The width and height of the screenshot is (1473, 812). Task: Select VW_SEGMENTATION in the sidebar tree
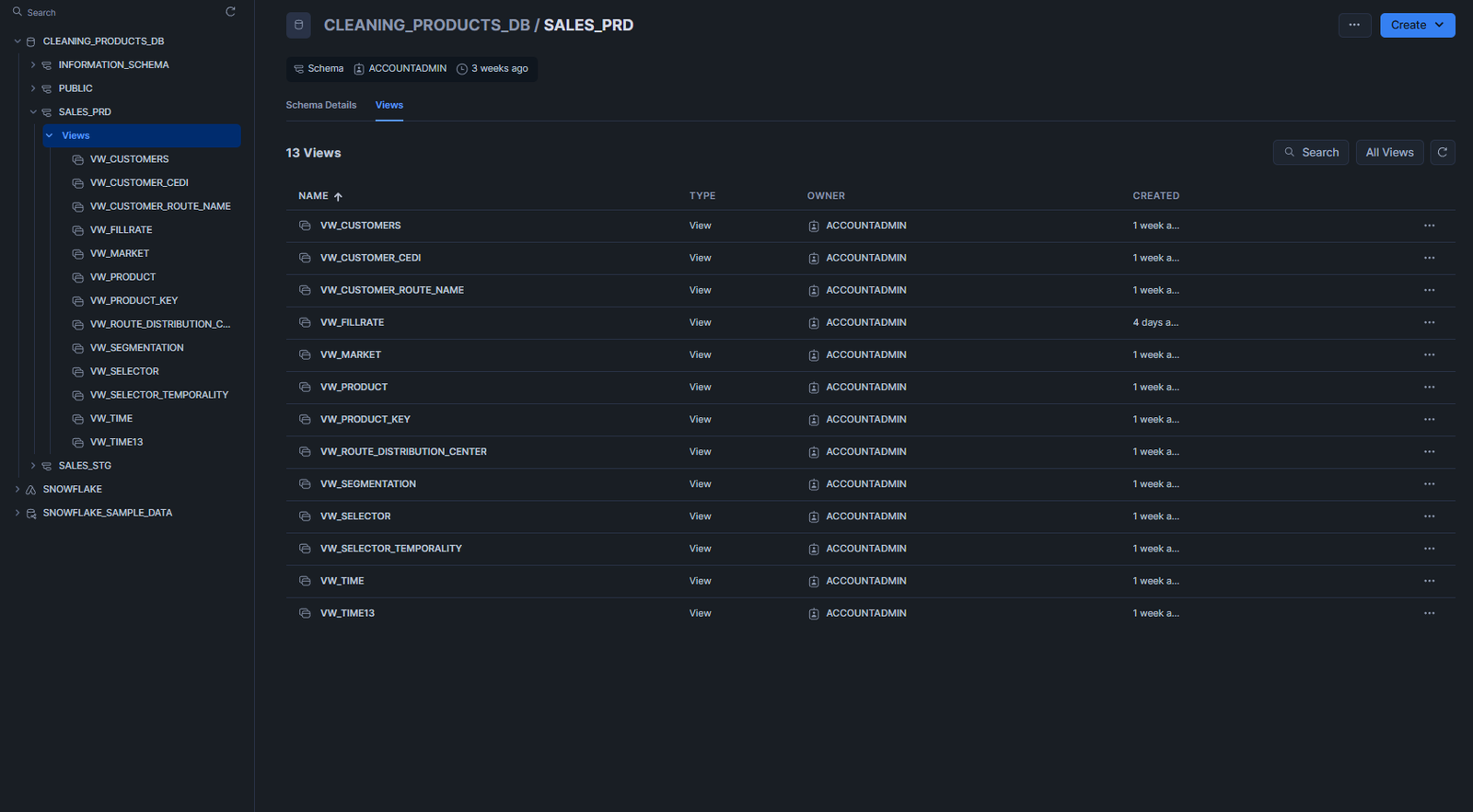(x=136, y=348)
